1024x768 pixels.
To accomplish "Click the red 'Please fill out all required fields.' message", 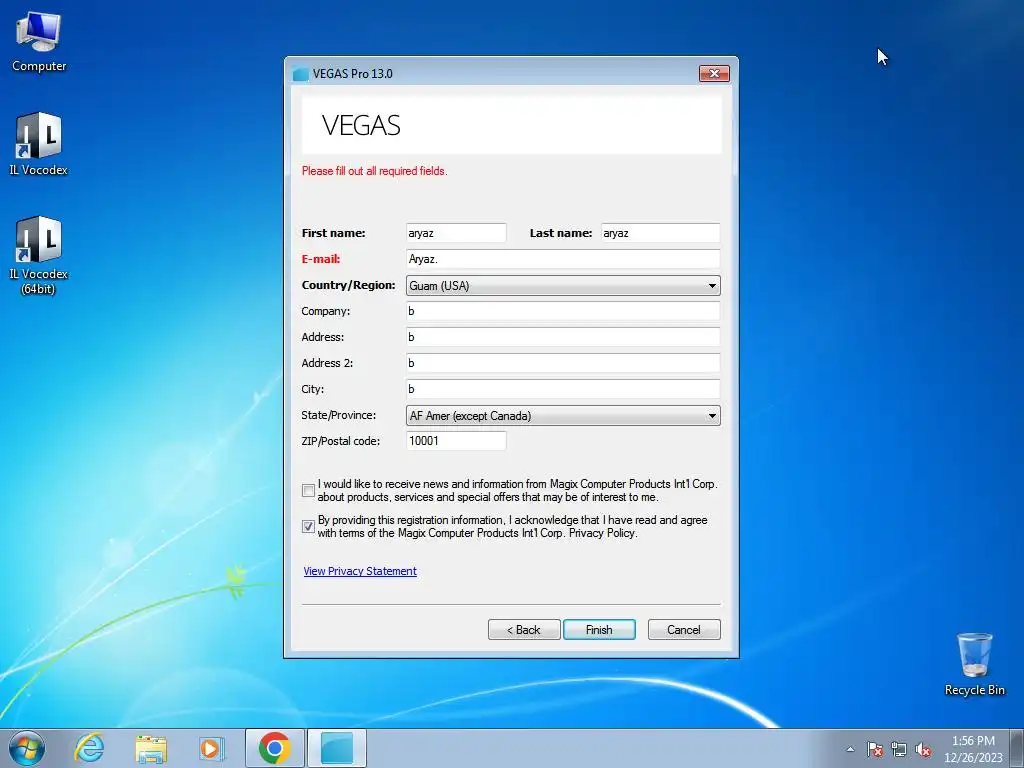I will (x=374, y=171).
